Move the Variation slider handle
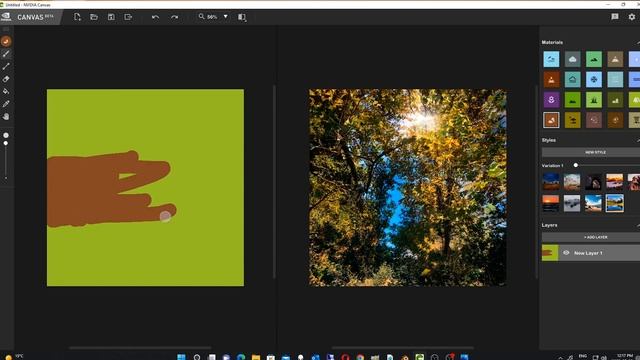The image size is (640, 360). point(576,165)
